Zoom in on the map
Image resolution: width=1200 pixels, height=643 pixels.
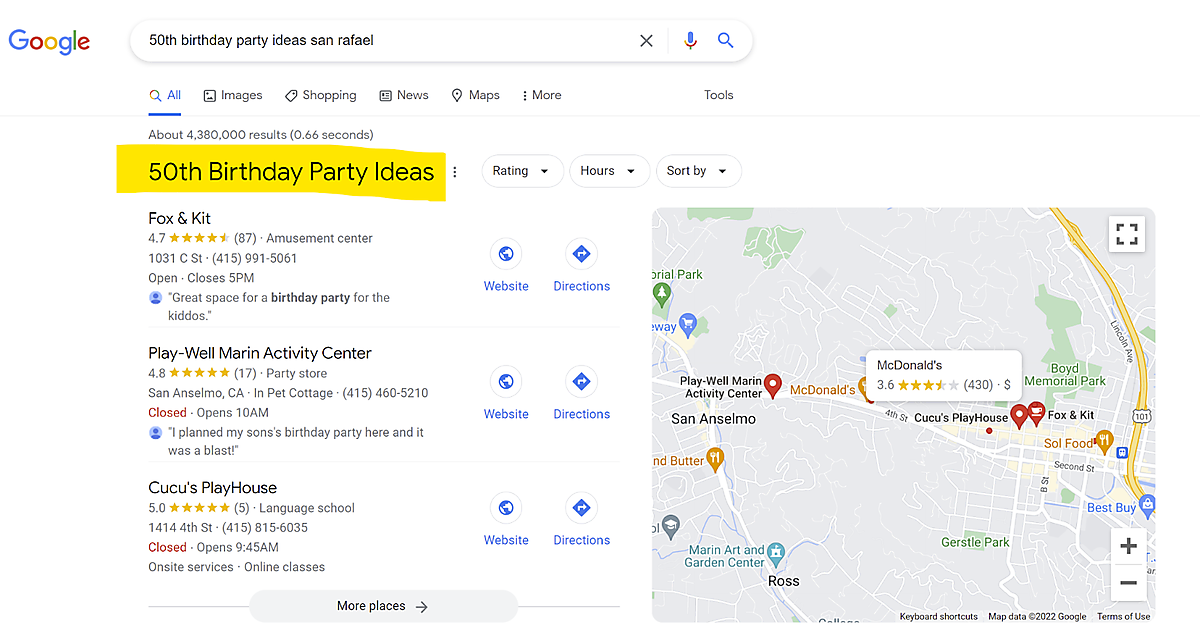pos(1128,546)
